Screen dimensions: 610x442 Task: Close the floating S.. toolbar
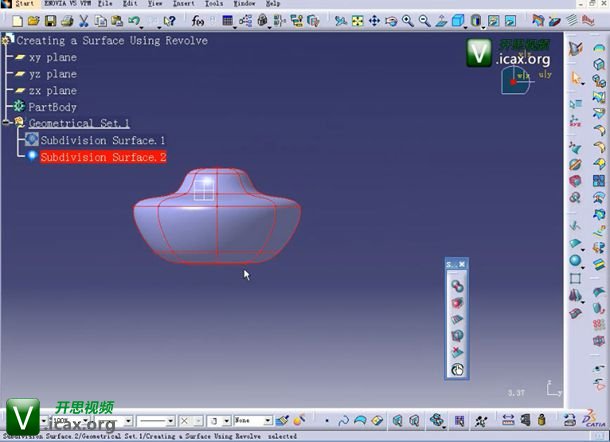(x=462, y=264)
